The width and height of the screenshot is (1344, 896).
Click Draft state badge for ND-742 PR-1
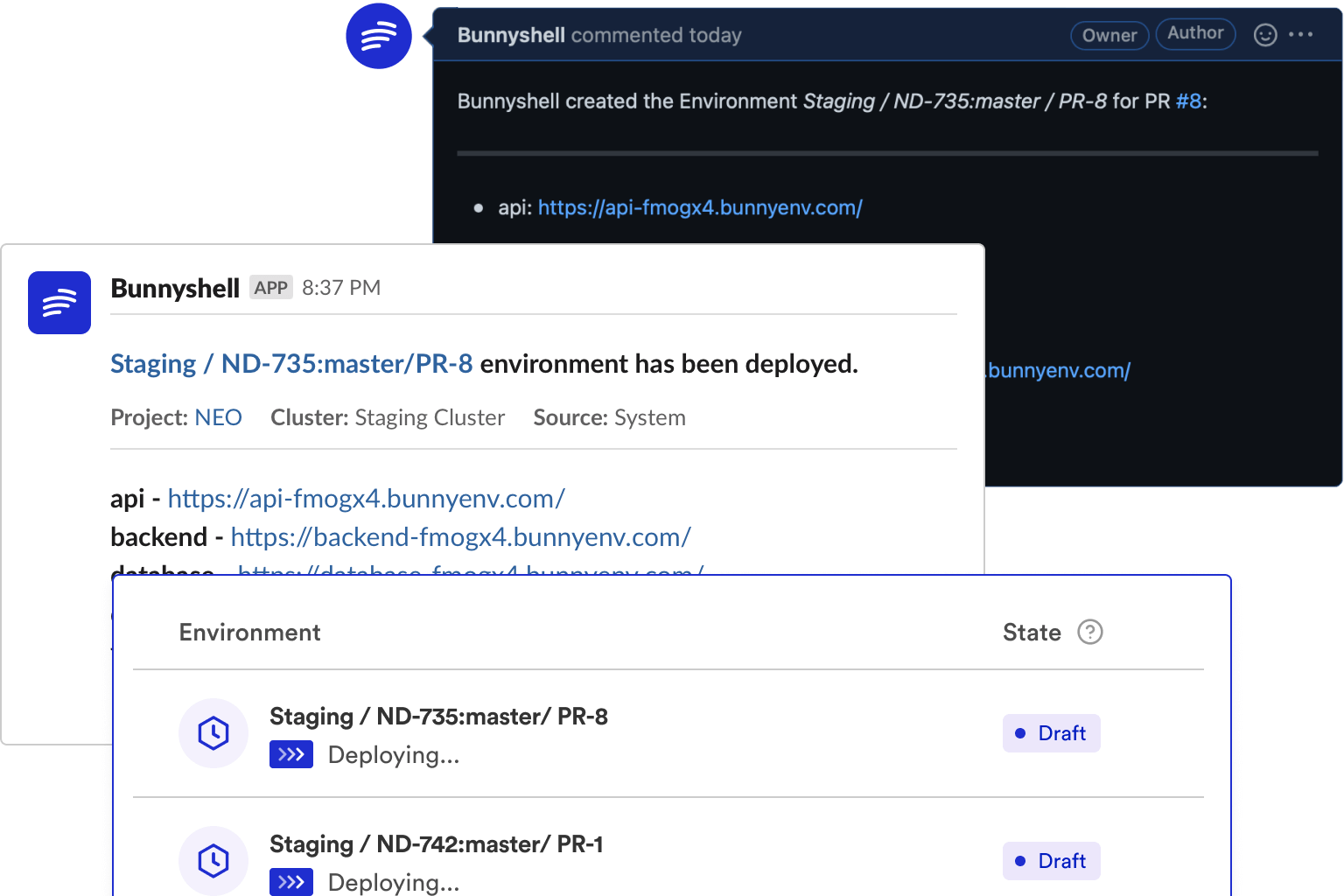[x=1051, y=861]
